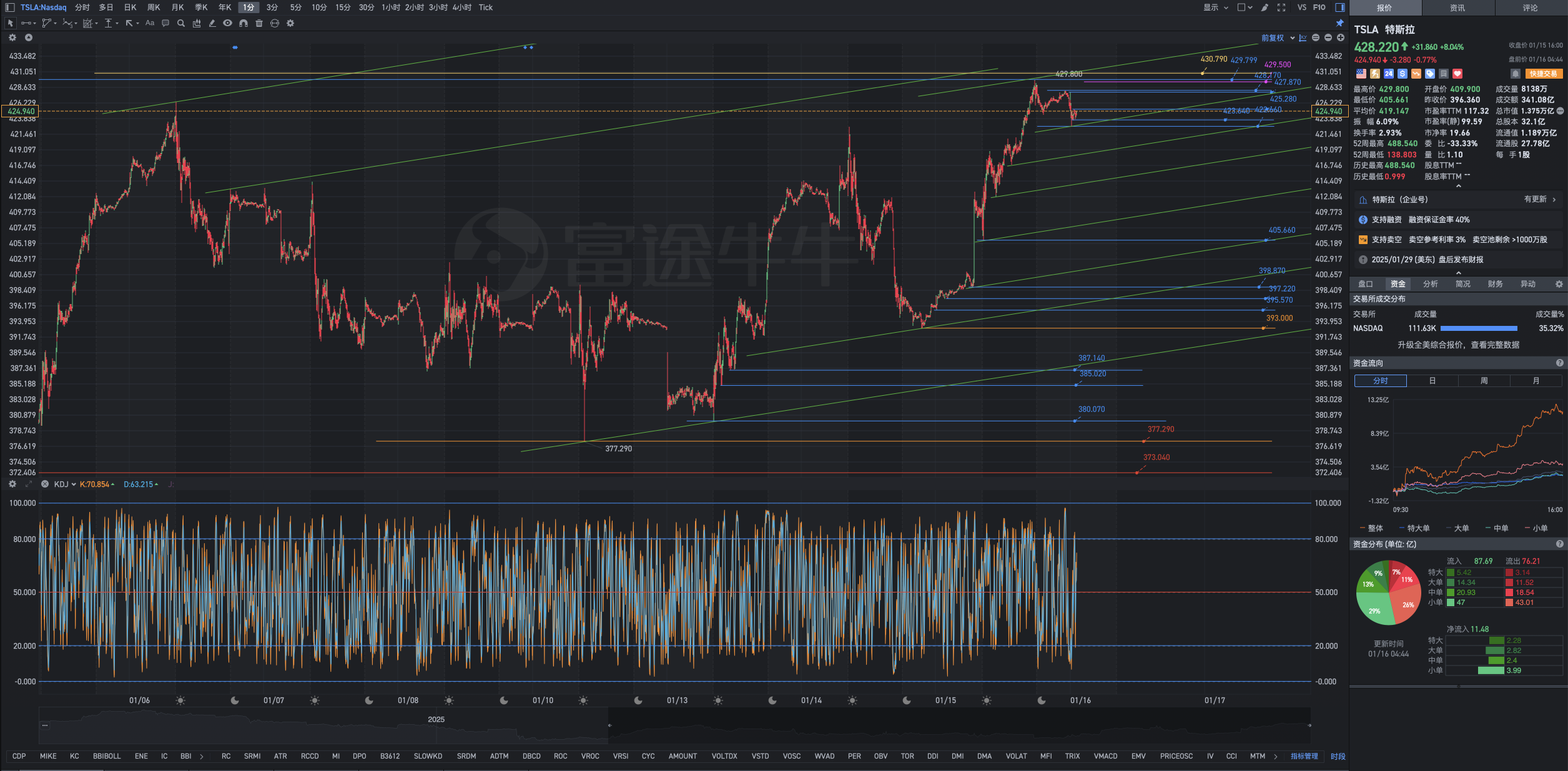Viewport: 1568px width, 771px height.
Task: Click the magnifier zoom tool
Action: pyautogui.click(x=181, y=23)
